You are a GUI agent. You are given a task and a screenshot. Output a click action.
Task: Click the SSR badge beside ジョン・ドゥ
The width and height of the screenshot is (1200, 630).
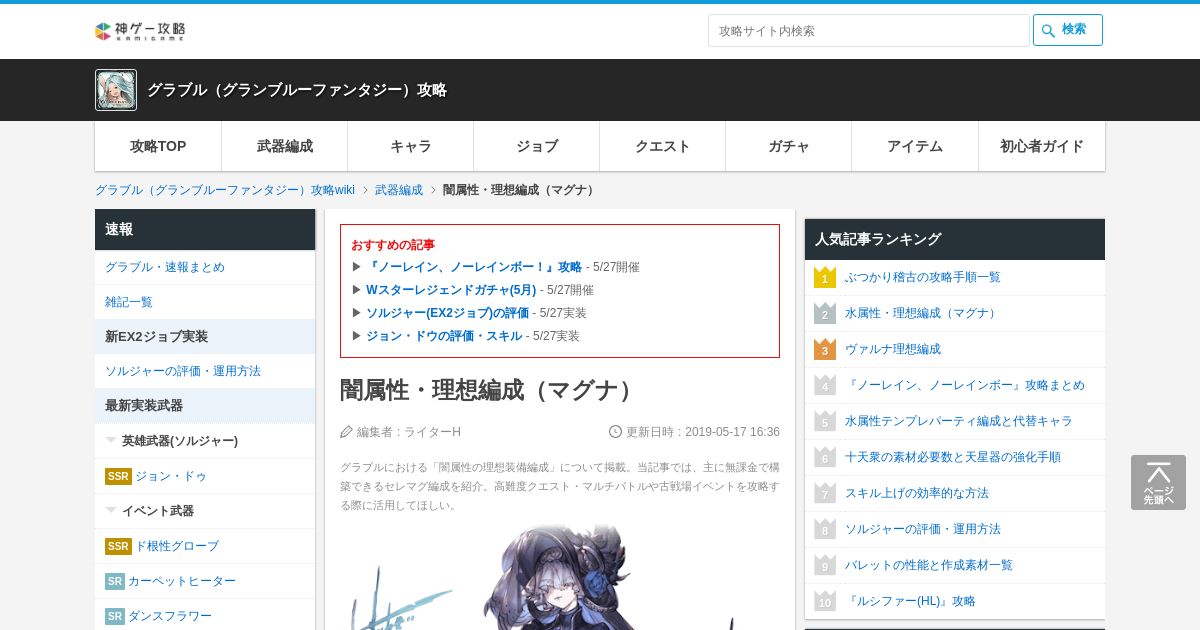click(118, 476)
